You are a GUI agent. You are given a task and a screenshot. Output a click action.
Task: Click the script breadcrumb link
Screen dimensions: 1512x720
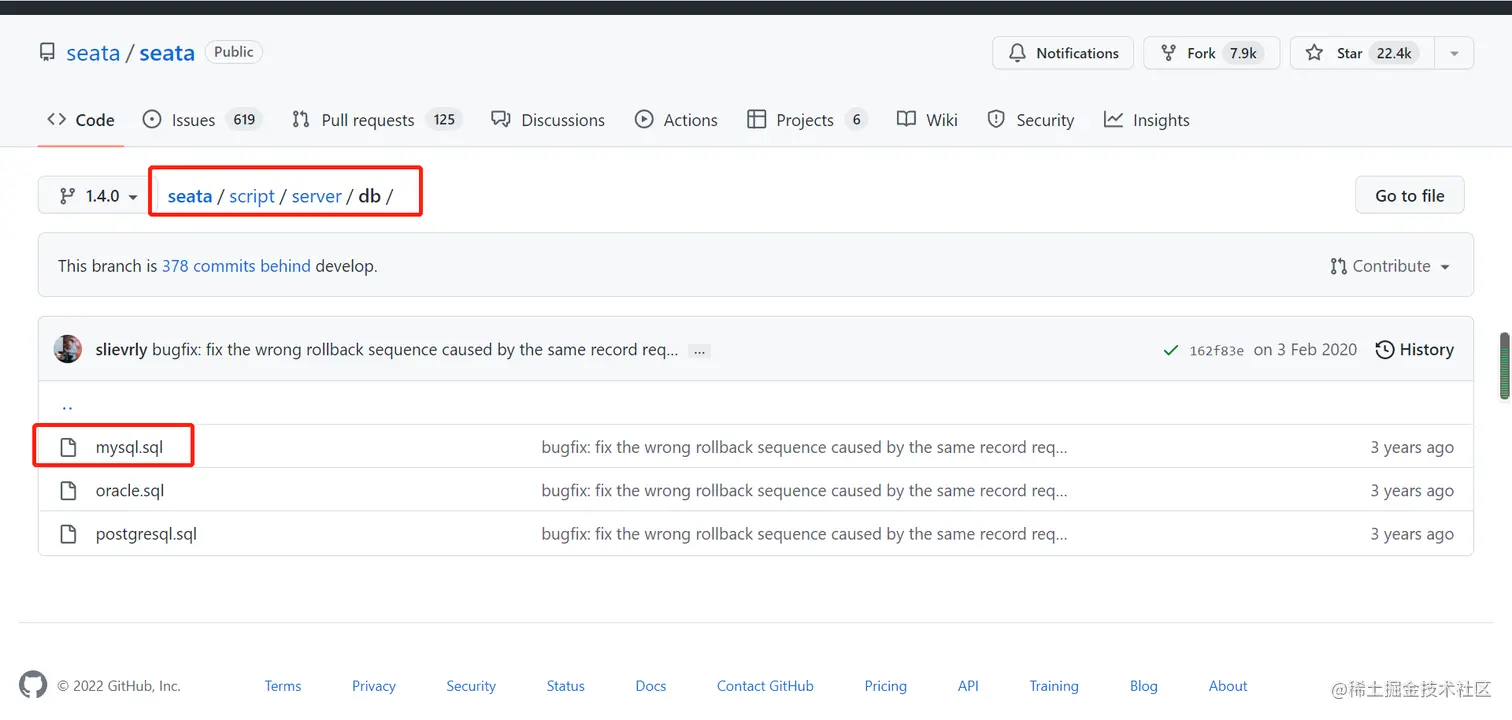click(252, 196)
